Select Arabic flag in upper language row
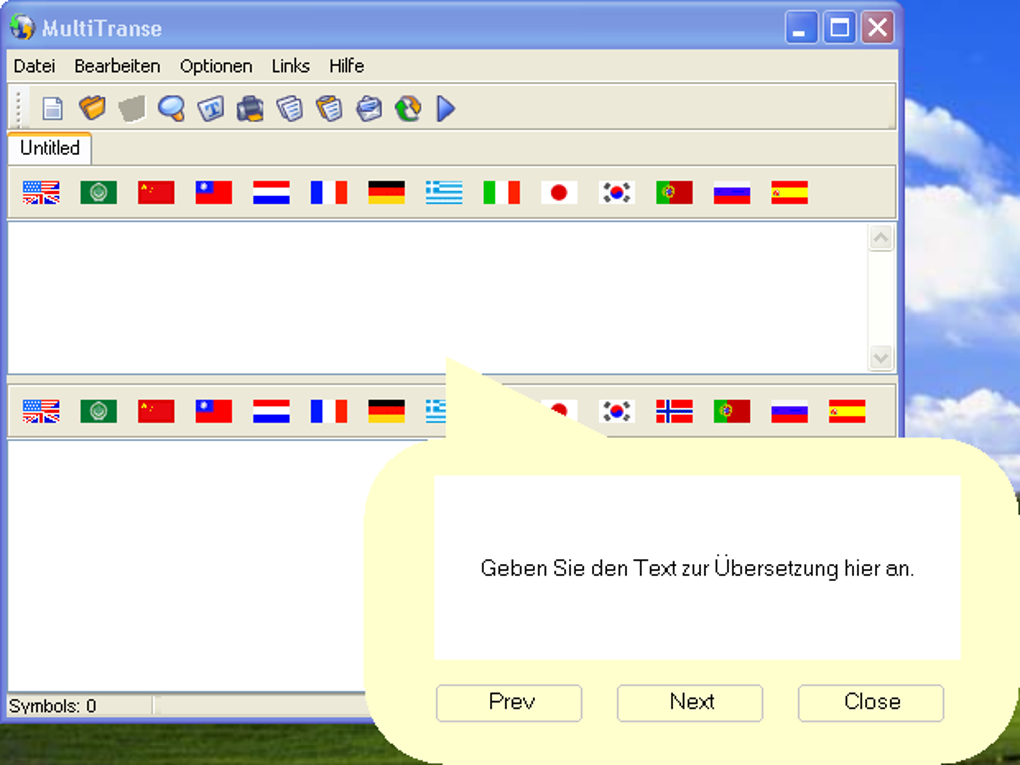This screenshot has height=765, width=1020. (99, 193)
